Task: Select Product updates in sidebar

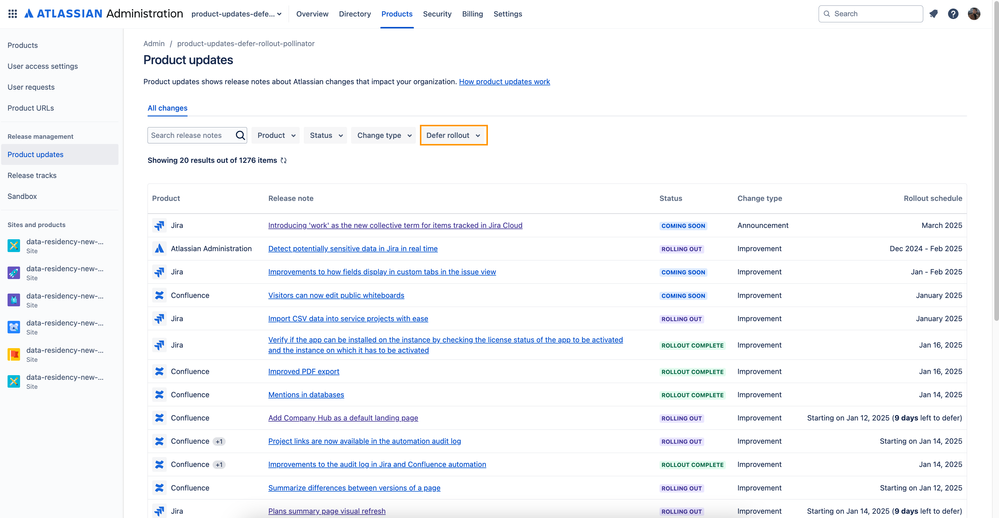Action: (x=59, y=154)
